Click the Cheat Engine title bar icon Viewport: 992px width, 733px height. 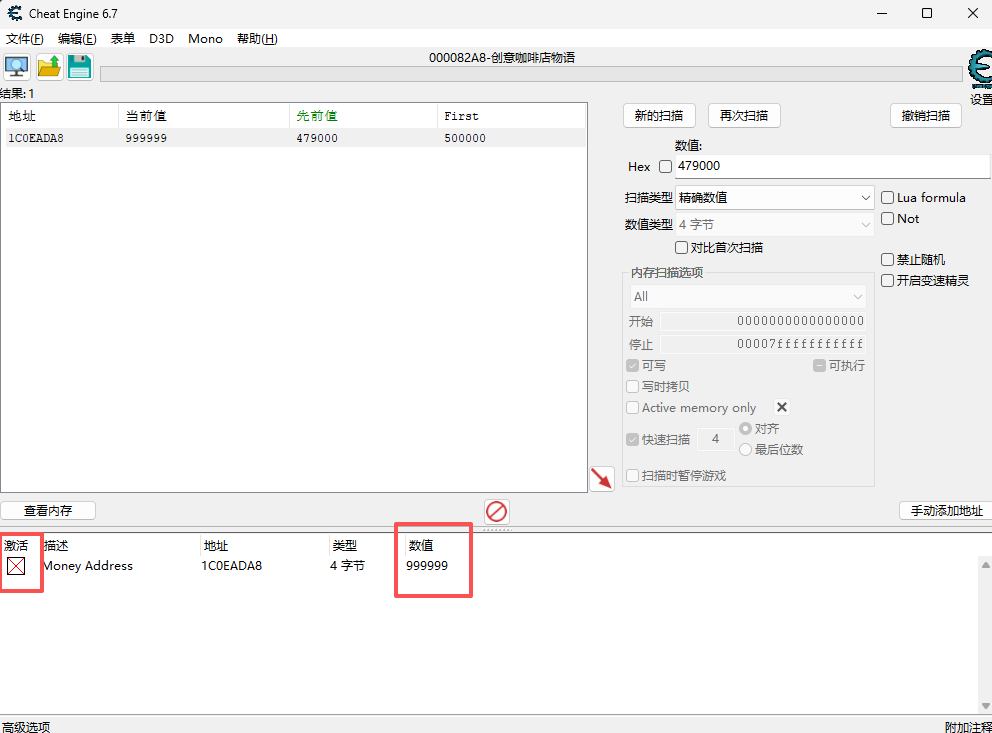coord(14,13)
